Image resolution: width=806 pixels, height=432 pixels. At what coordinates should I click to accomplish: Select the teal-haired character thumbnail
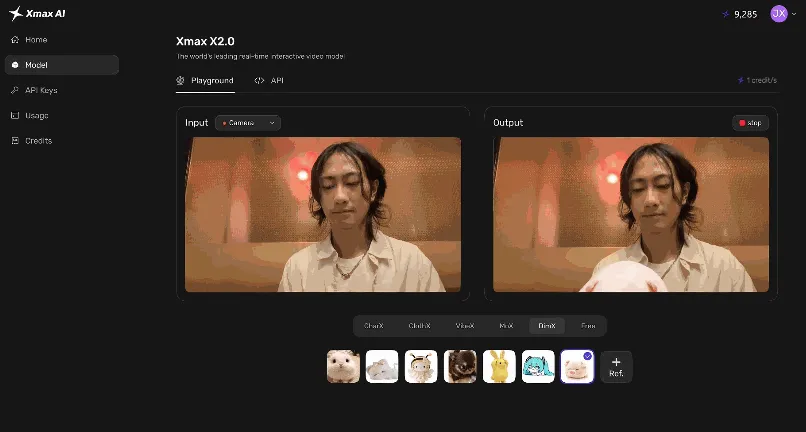point(538,367)
